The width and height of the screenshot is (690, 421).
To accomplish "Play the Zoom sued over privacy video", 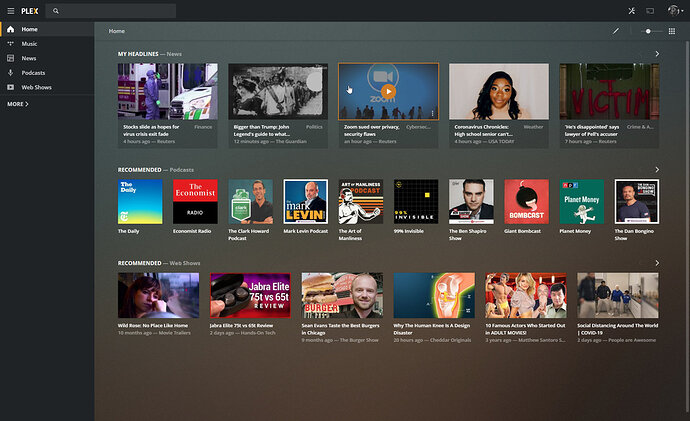I will tap(388, 92).
